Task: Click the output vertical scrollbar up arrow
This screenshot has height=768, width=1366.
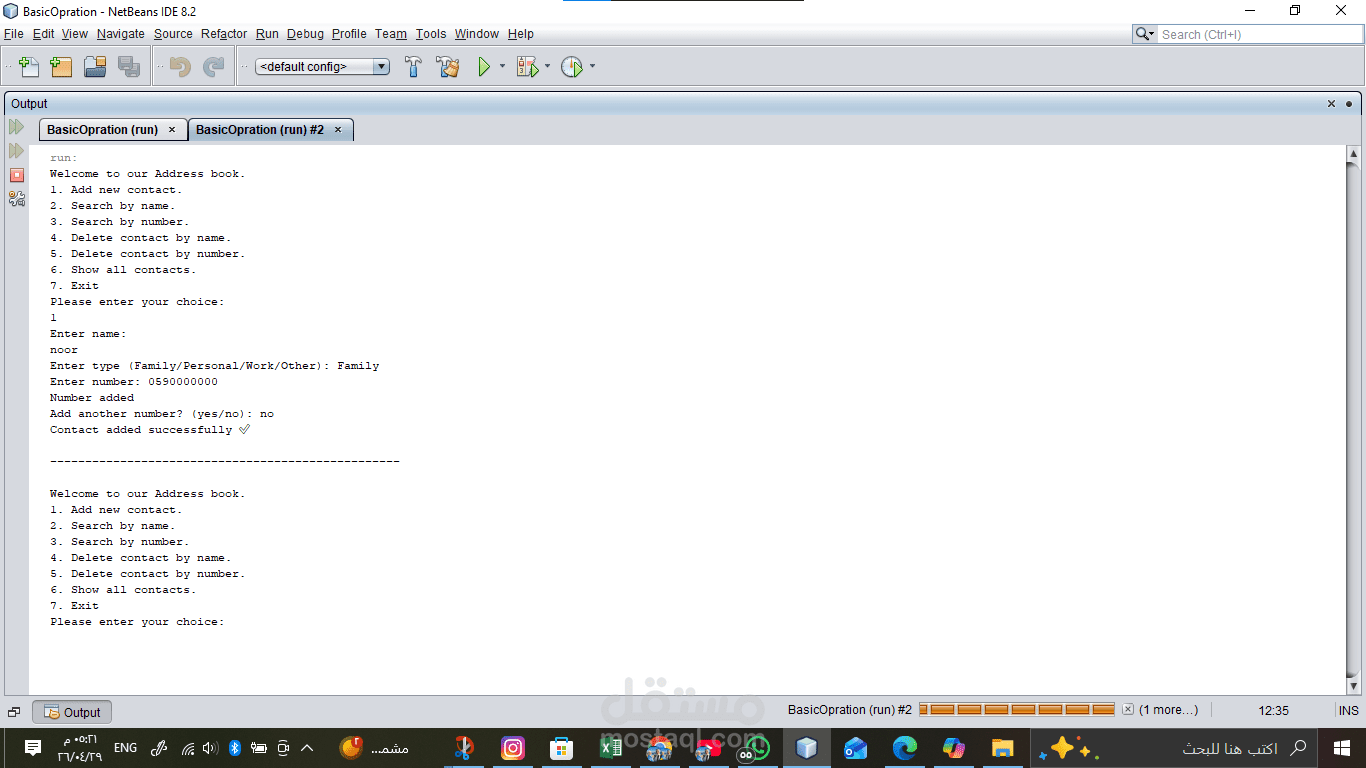Action: 1354,154
